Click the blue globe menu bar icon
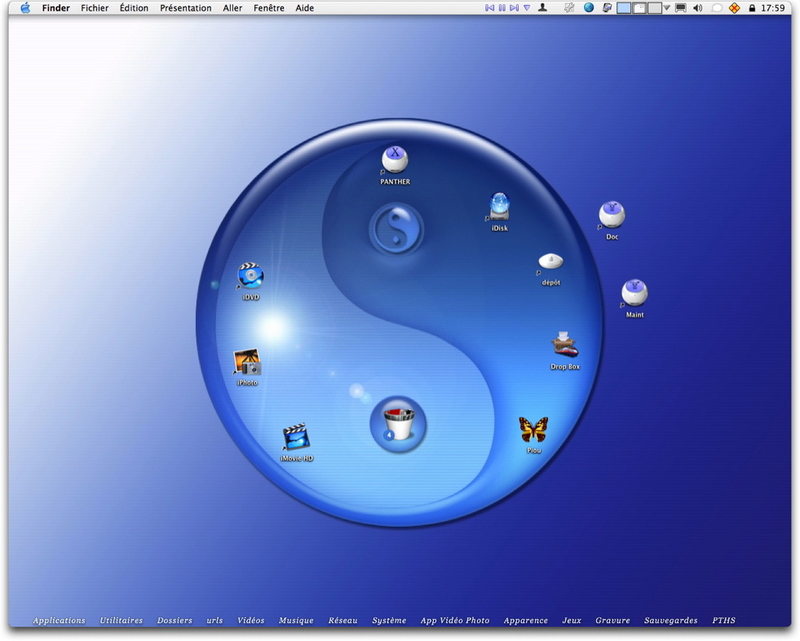Image resolution: width=800 pixels, height=641 pixels. click(589, 8)
